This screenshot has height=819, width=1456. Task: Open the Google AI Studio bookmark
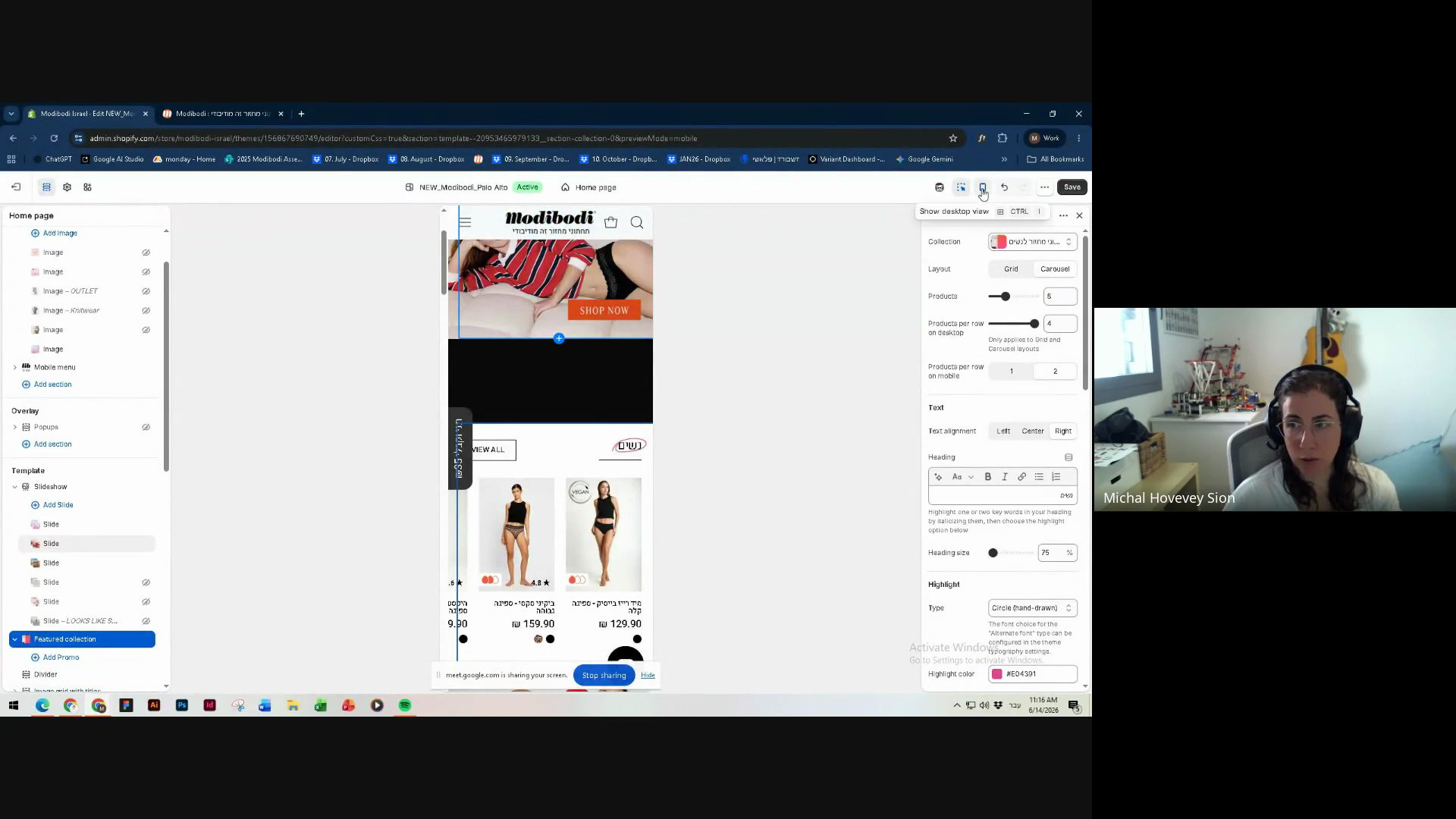coord(112,159)
